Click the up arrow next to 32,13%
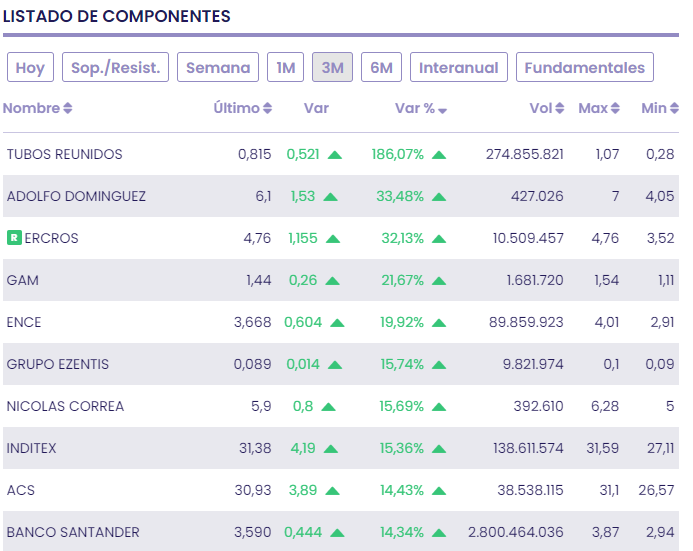This screenshot has height=551, width=693. pyautogui.click(x=439, y=239)
